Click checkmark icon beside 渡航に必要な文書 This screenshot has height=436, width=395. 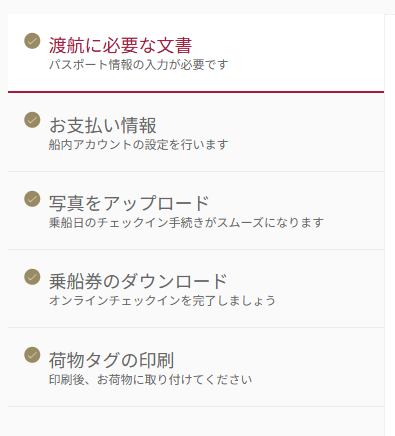pos(32,41)
